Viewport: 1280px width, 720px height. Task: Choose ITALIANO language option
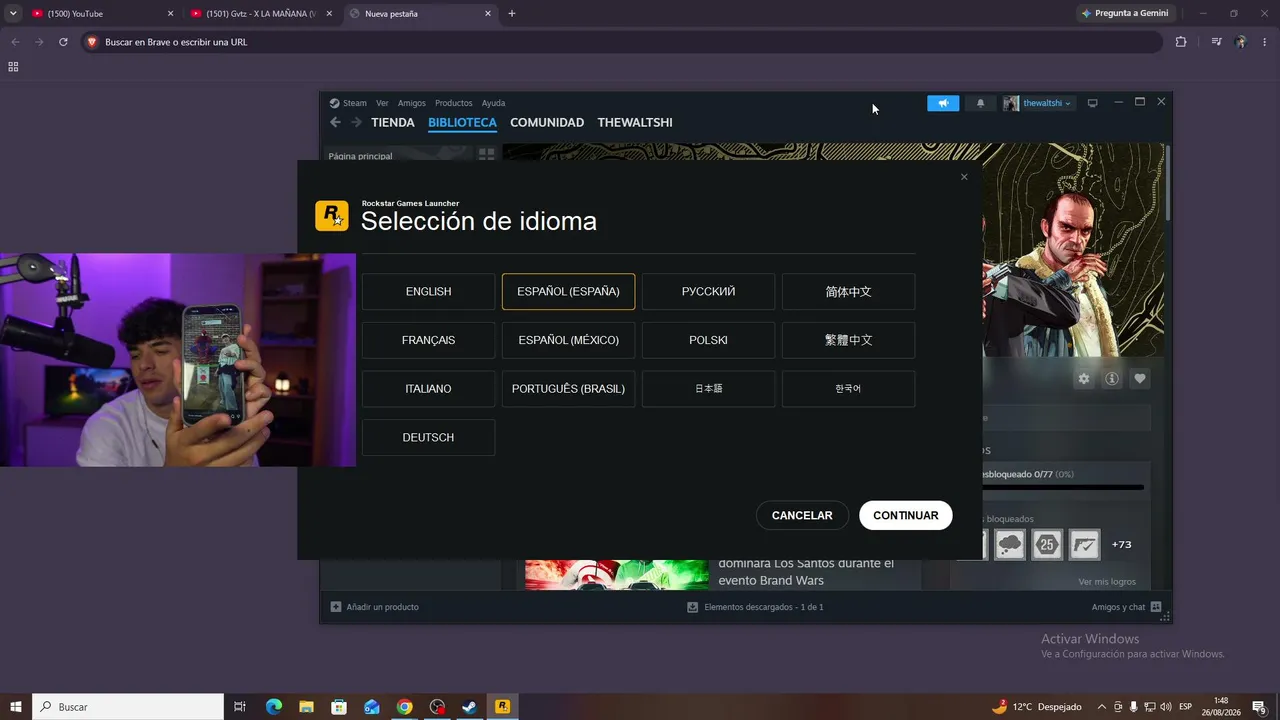point(428,389)
